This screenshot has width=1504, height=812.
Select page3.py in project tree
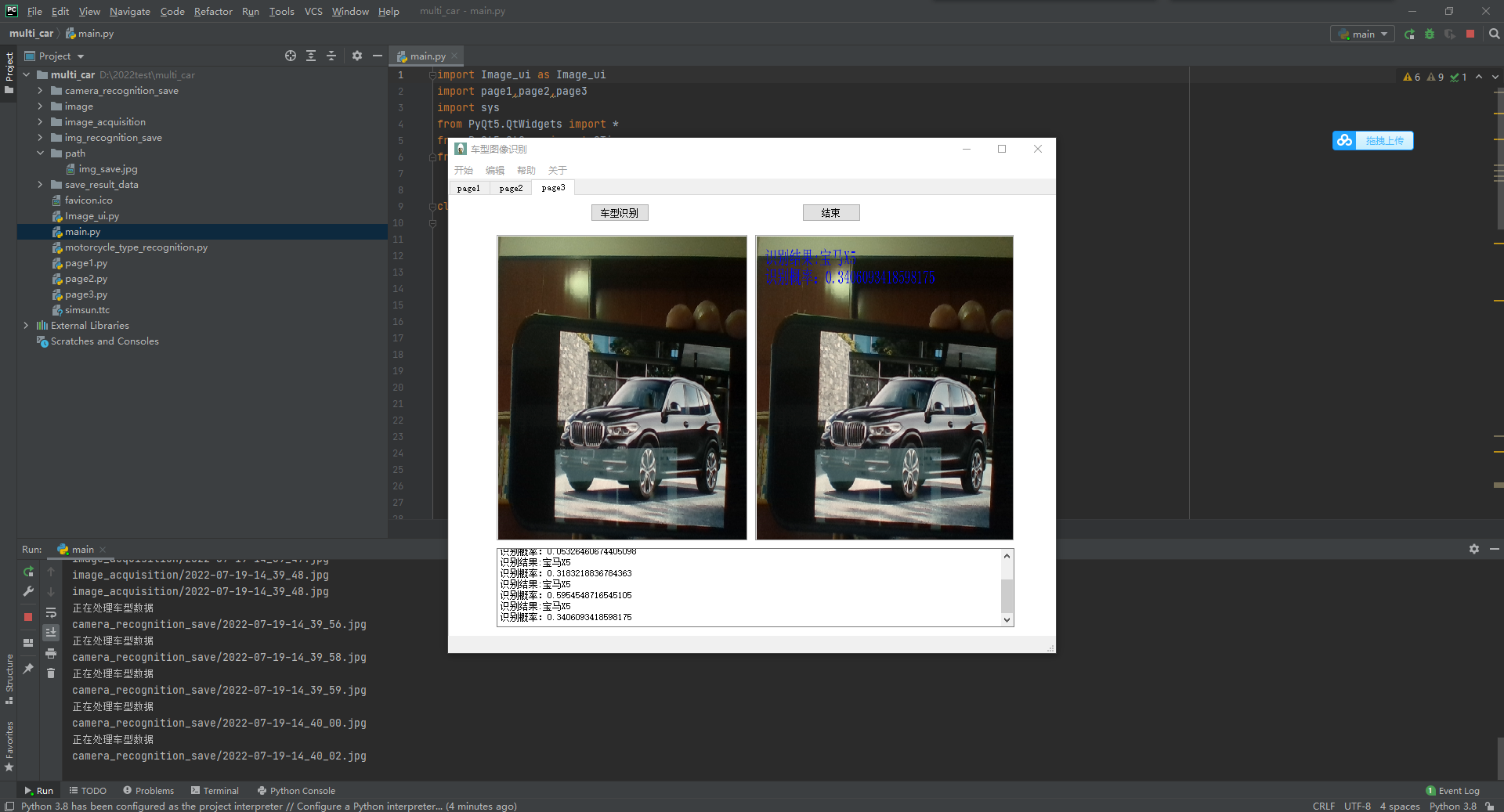point(86,294)
